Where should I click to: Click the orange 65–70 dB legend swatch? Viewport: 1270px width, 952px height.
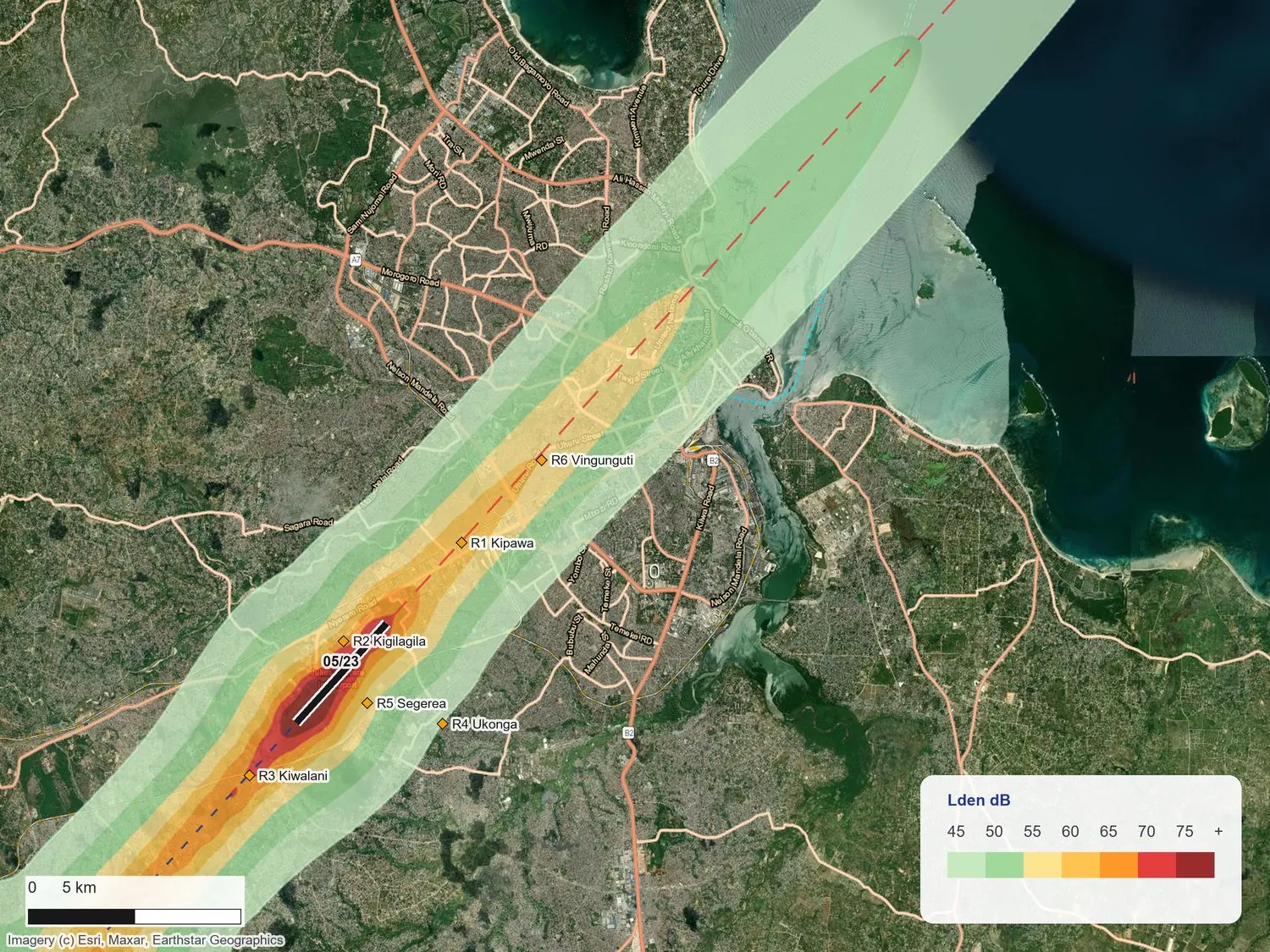(1118, 865)
